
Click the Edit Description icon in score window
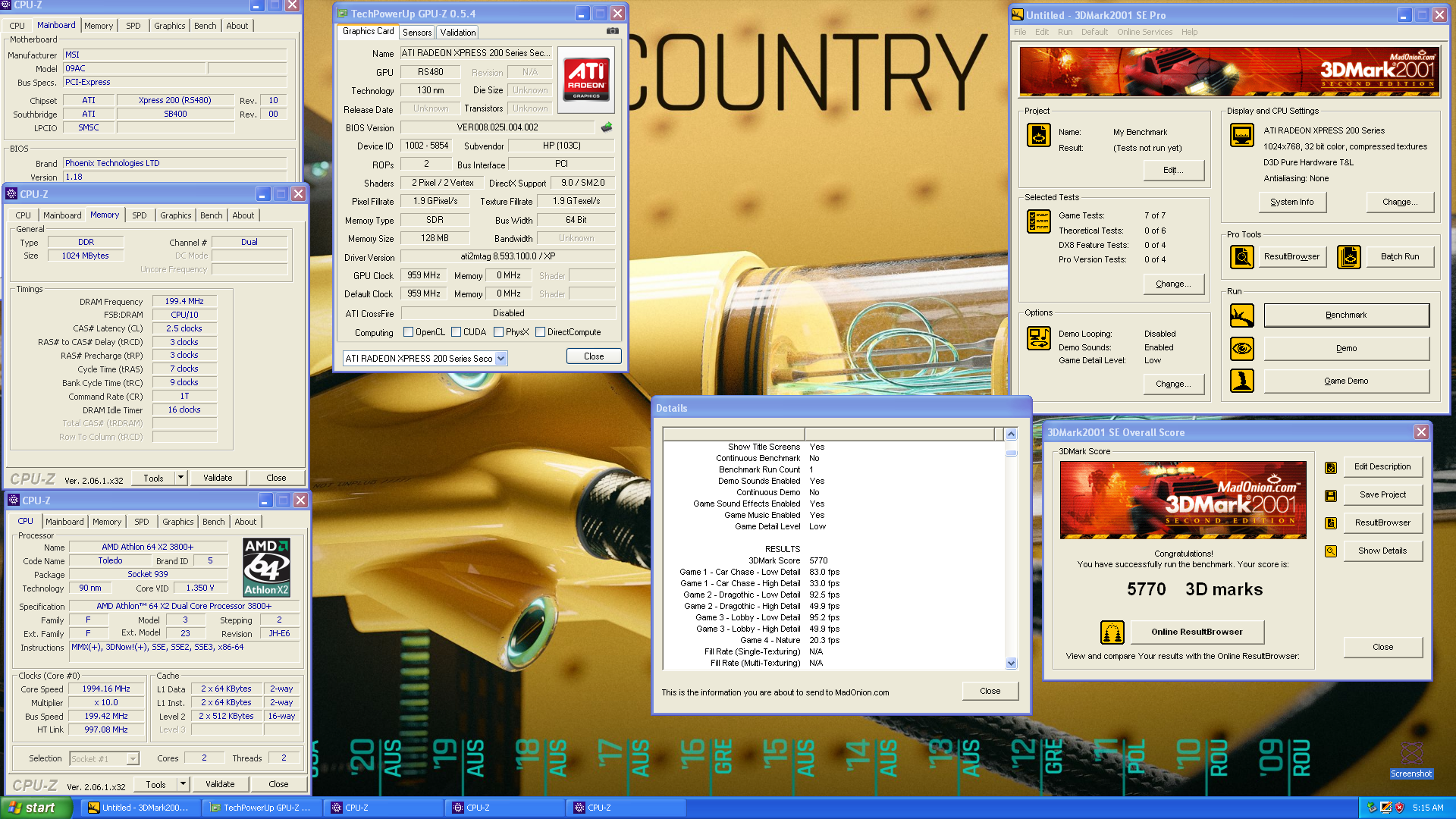(1330, 468)
